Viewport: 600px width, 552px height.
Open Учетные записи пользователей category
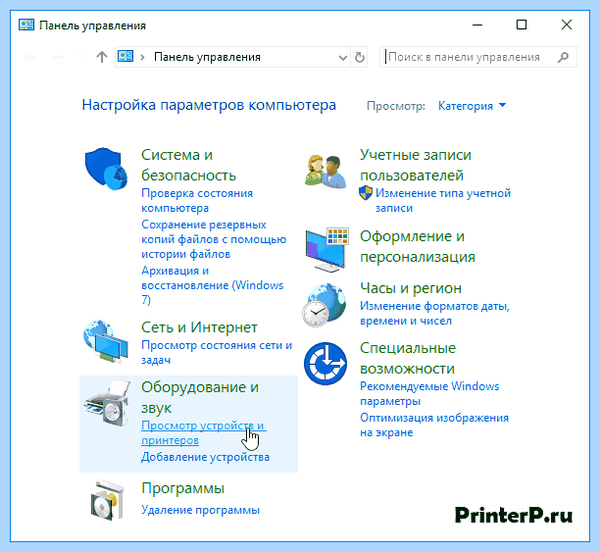(x=415, y=165)
